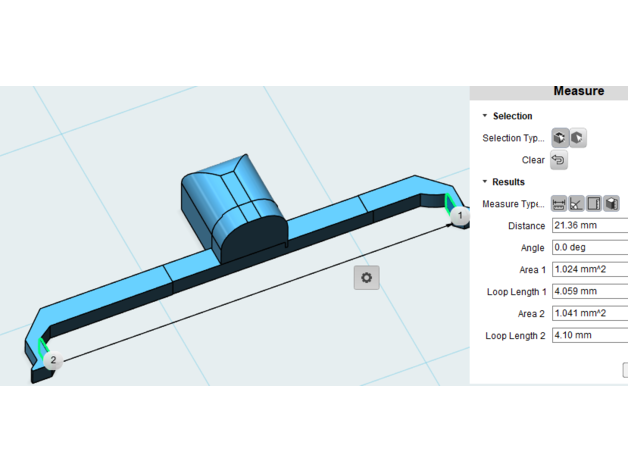Collapse the Results section
628x472 pixels.
click(485, 182)
